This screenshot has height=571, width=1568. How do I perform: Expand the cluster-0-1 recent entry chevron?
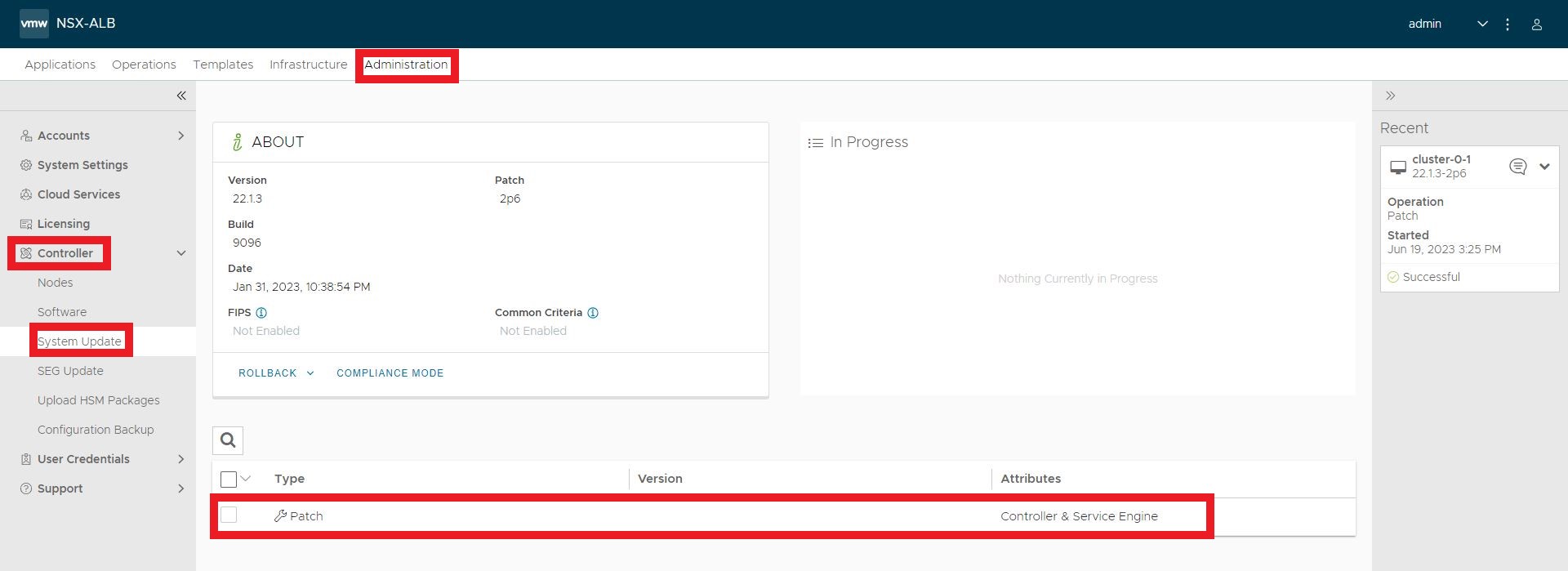point(1544,167)
